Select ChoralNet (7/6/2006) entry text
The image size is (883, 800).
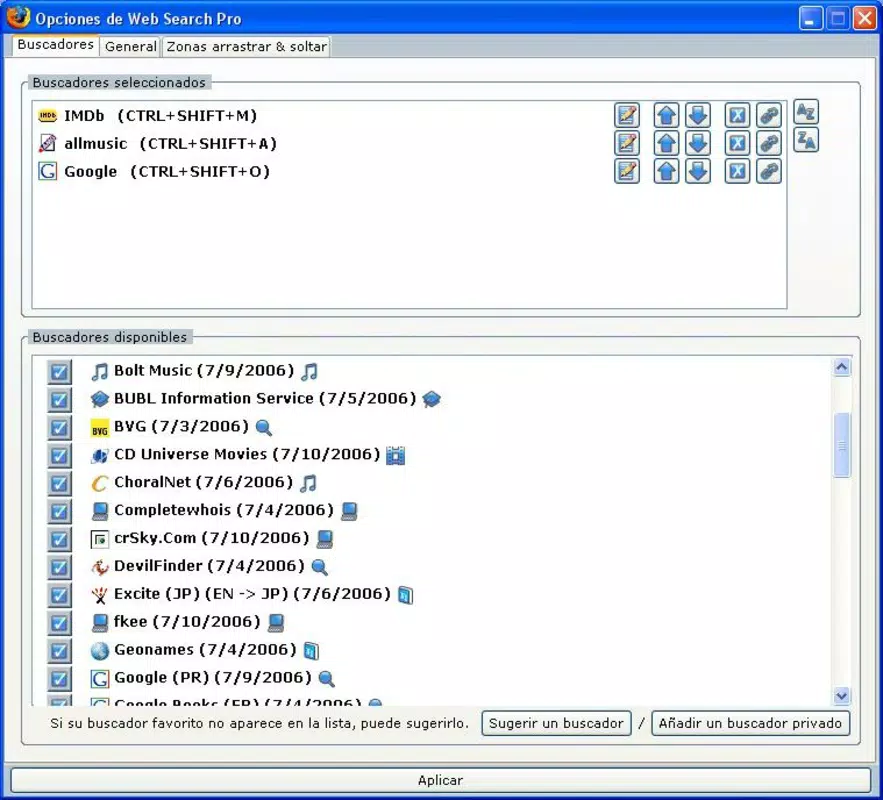[203, 482]
